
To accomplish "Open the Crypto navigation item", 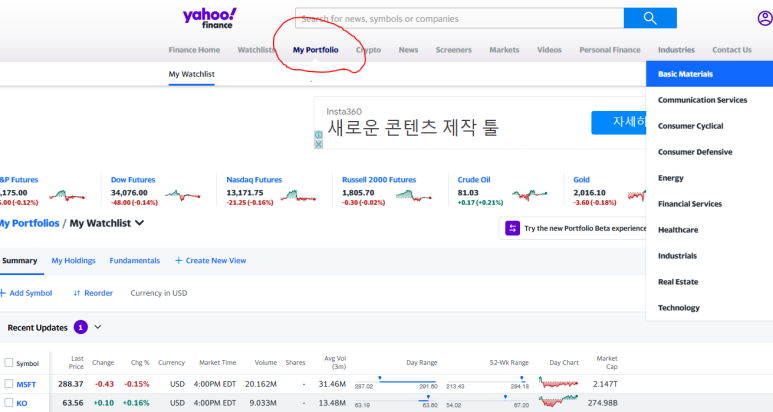I will [x=368, y=50].
